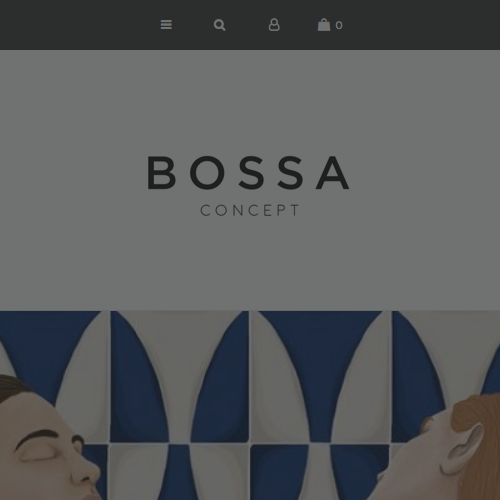Click the letter B in BOSSA
The image size is (500, 500).
point(161,173)
